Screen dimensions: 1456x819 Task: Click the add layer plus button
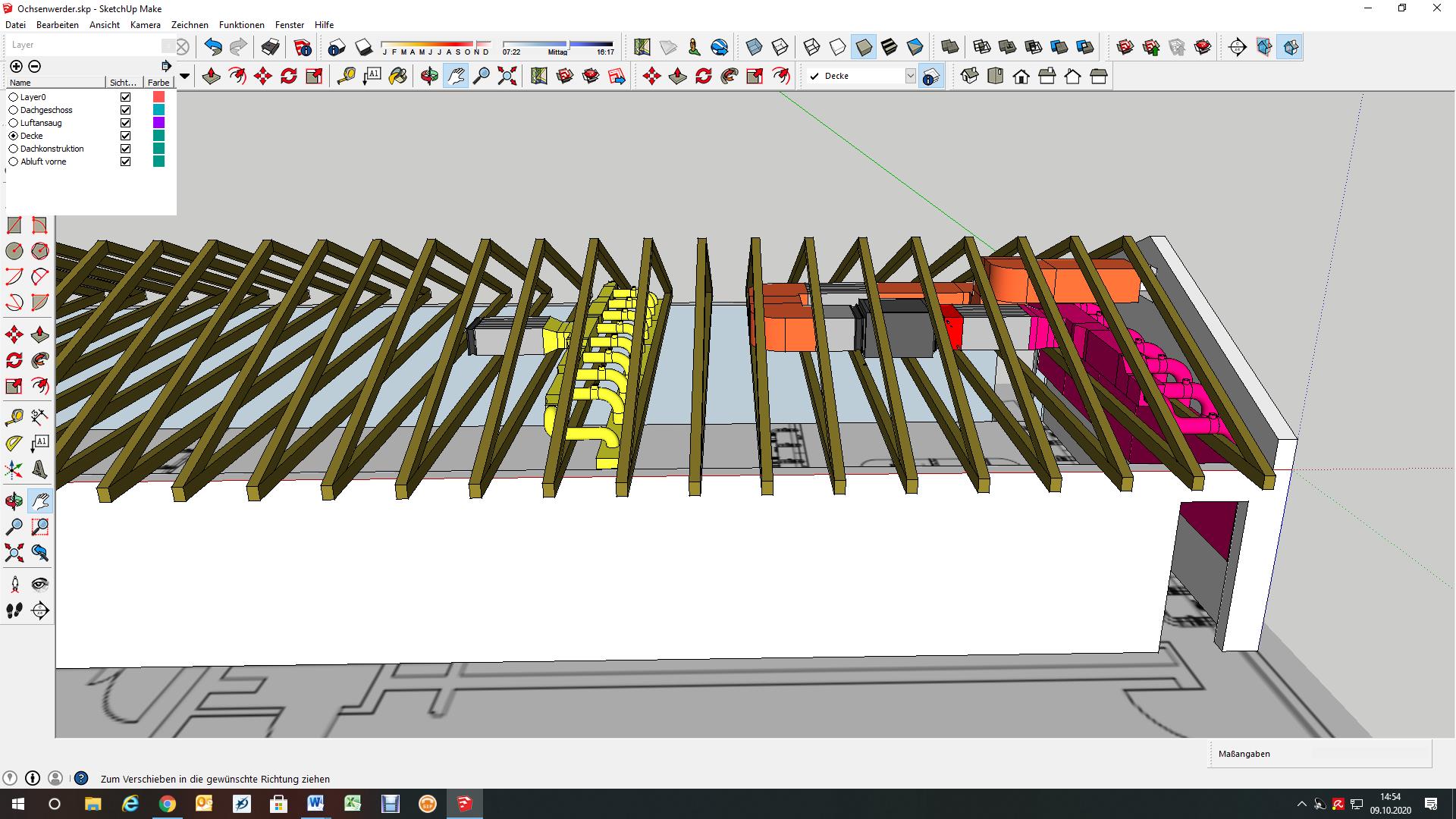[16, 66]
